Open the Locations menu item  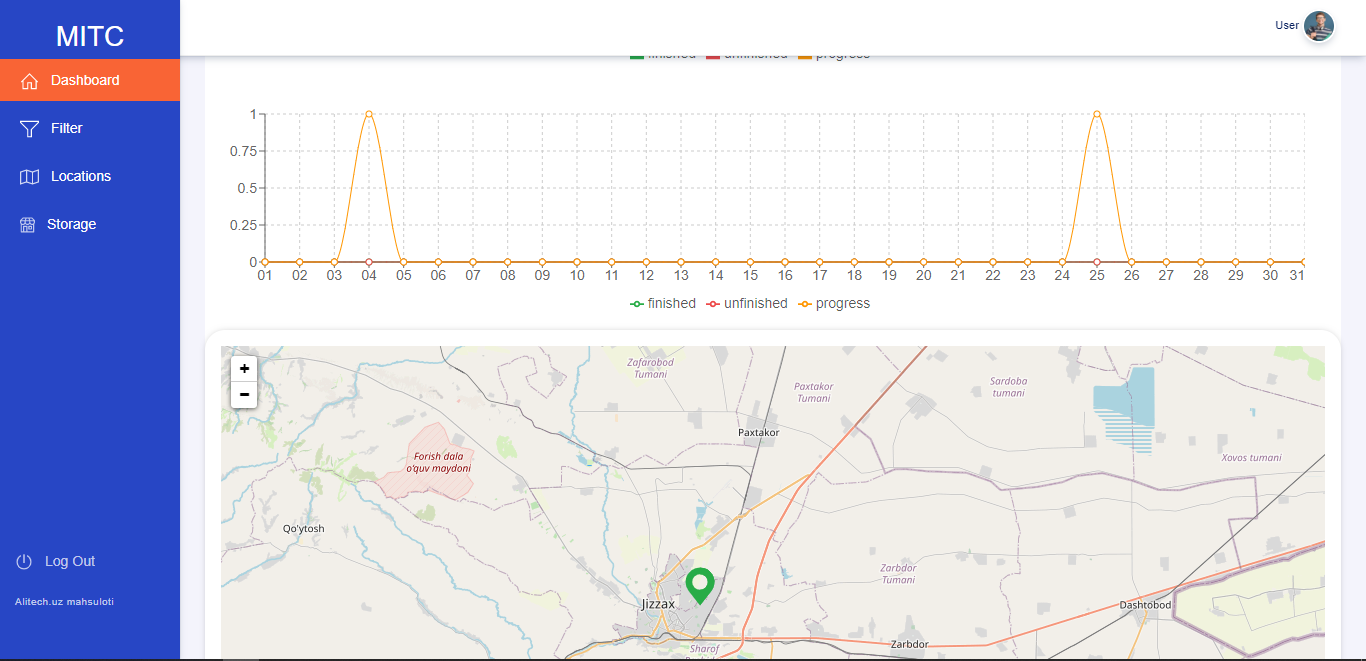coord(81,176)
